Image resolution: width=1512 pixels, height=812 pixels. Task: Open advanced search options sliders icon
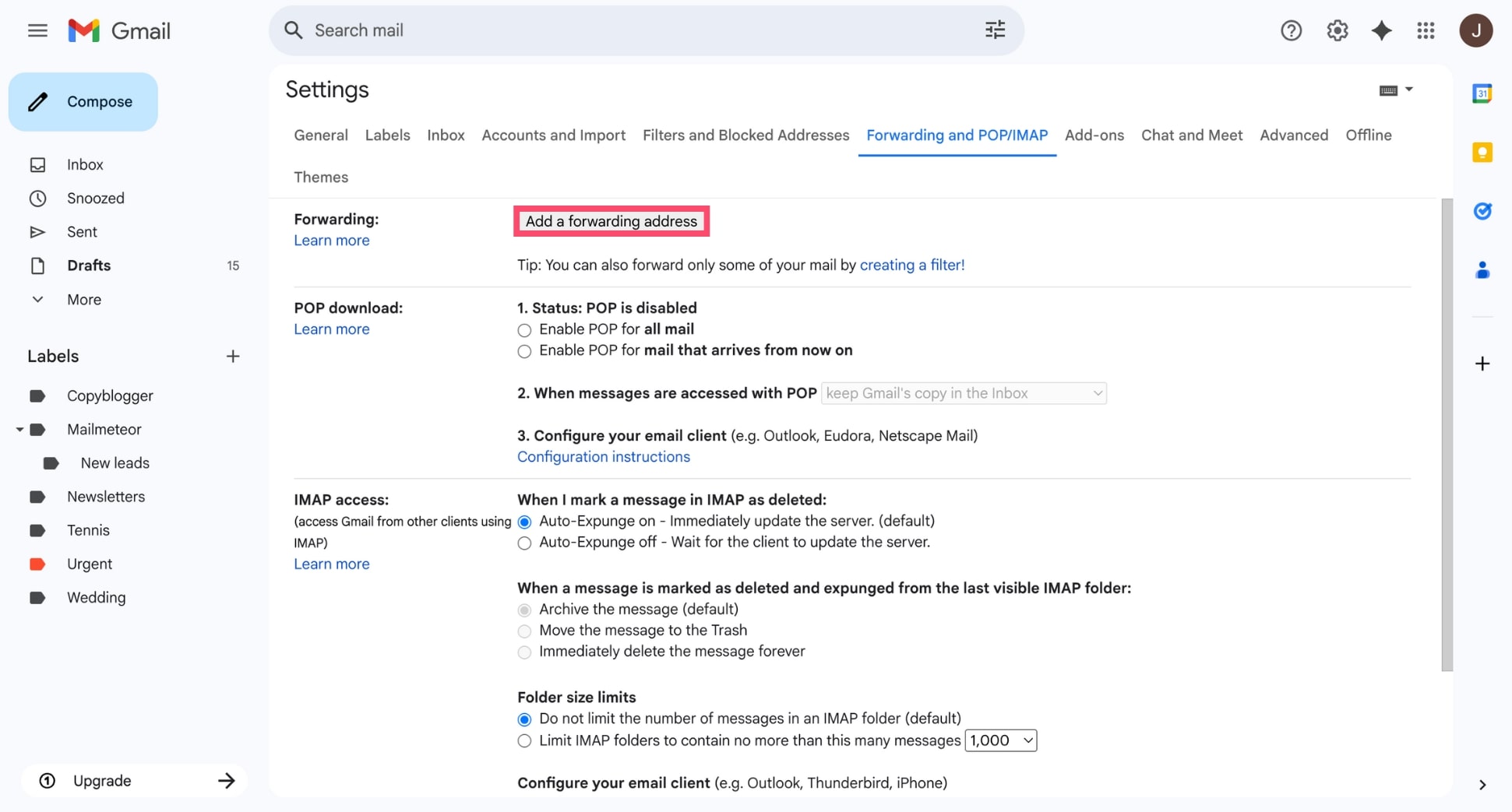[994, 30]
